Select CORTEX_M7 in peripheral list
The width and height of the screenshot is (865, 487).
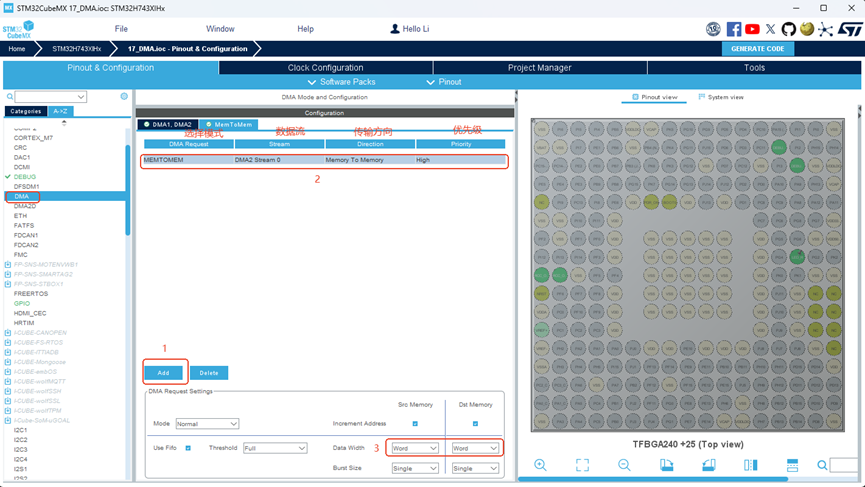tap(33, 138)
